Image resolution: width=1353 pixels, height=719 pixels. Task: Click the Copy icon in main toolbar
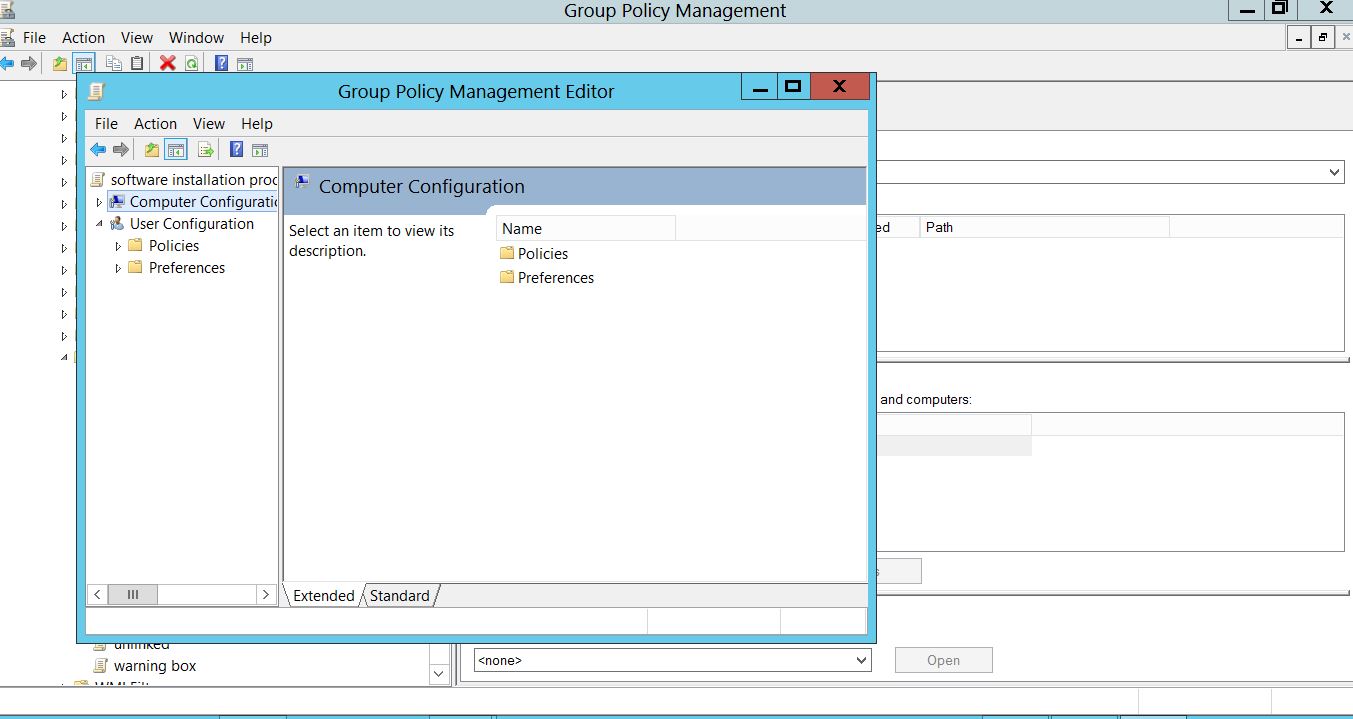(113, 63)
